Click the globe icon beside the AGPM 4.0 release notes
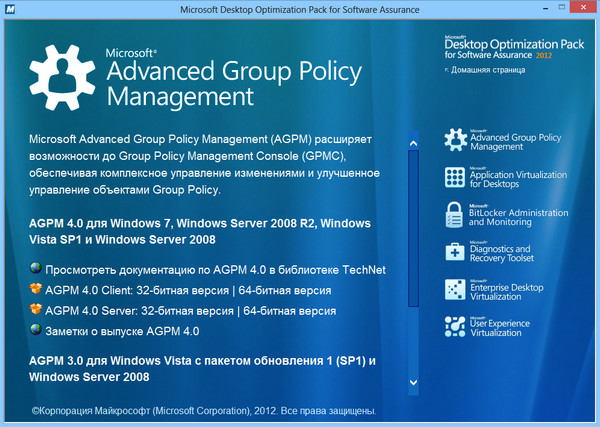This screenshot has height=427, width=600. (37, 330)
